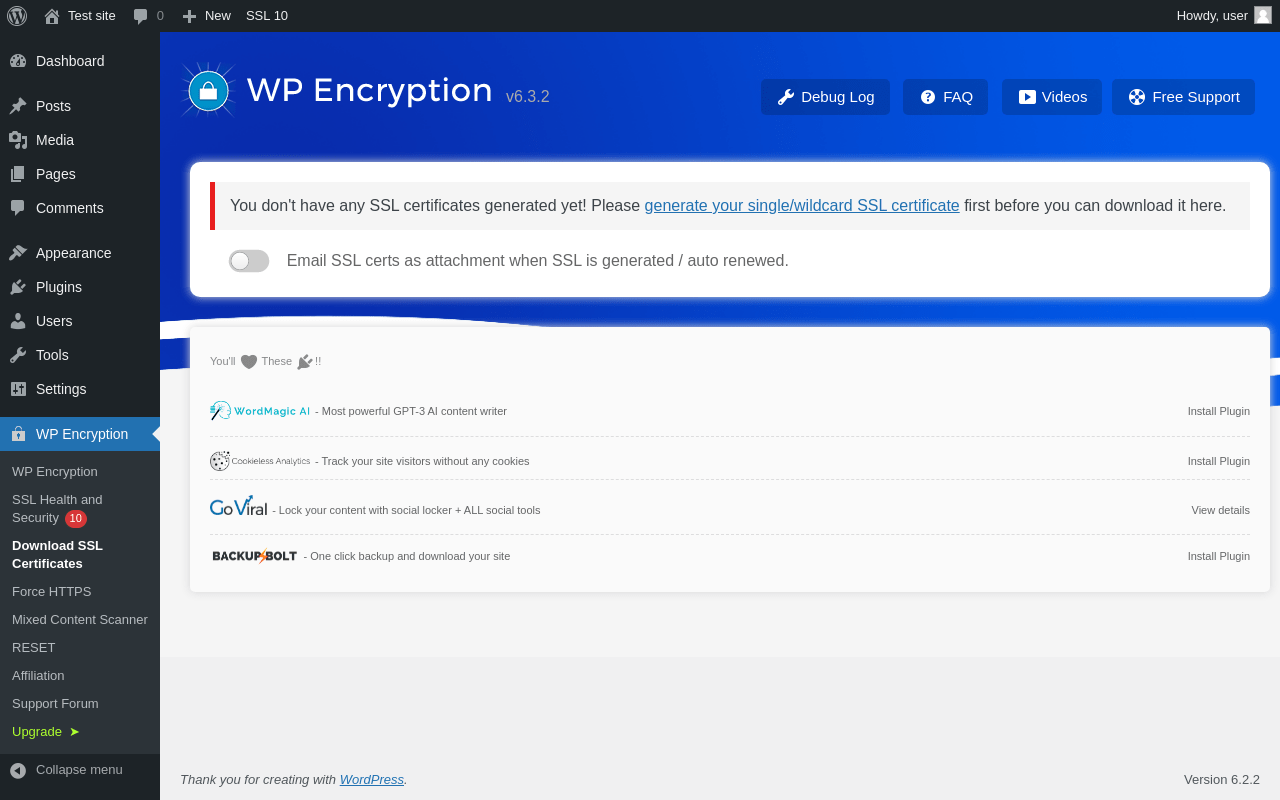Expand the Test site menu
The image size is (1280, 800).
[x=80, y=16]
